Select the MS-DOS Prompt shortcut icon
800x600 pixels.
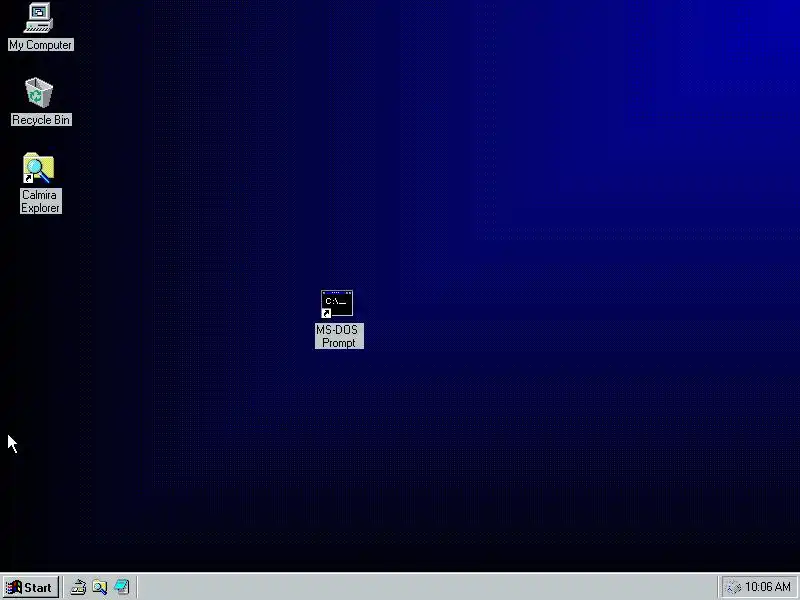click(337, 304)
